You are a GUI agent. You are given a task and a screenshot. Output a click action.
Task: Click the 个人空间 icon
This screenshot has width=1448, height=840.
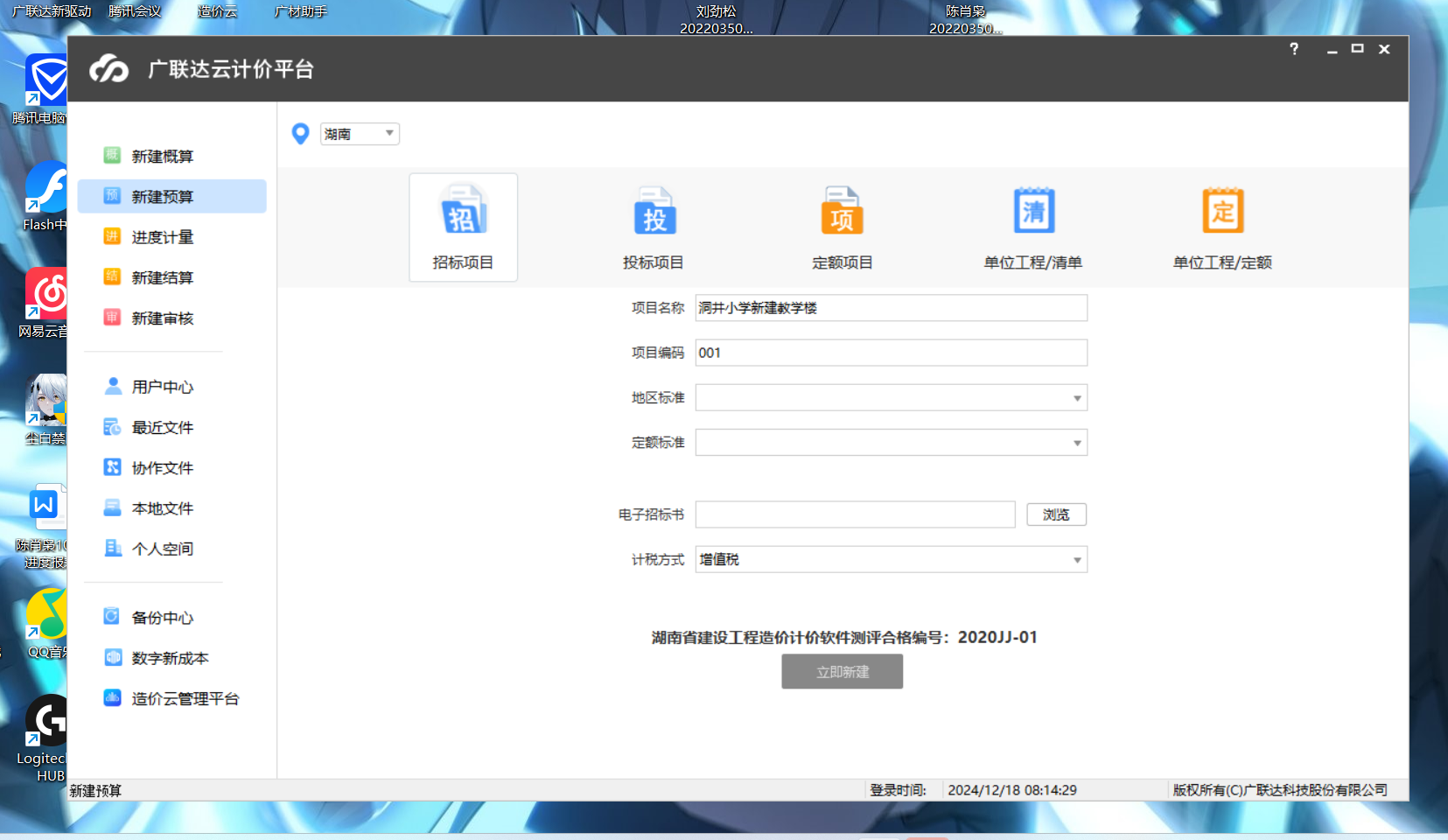[112, 548]
